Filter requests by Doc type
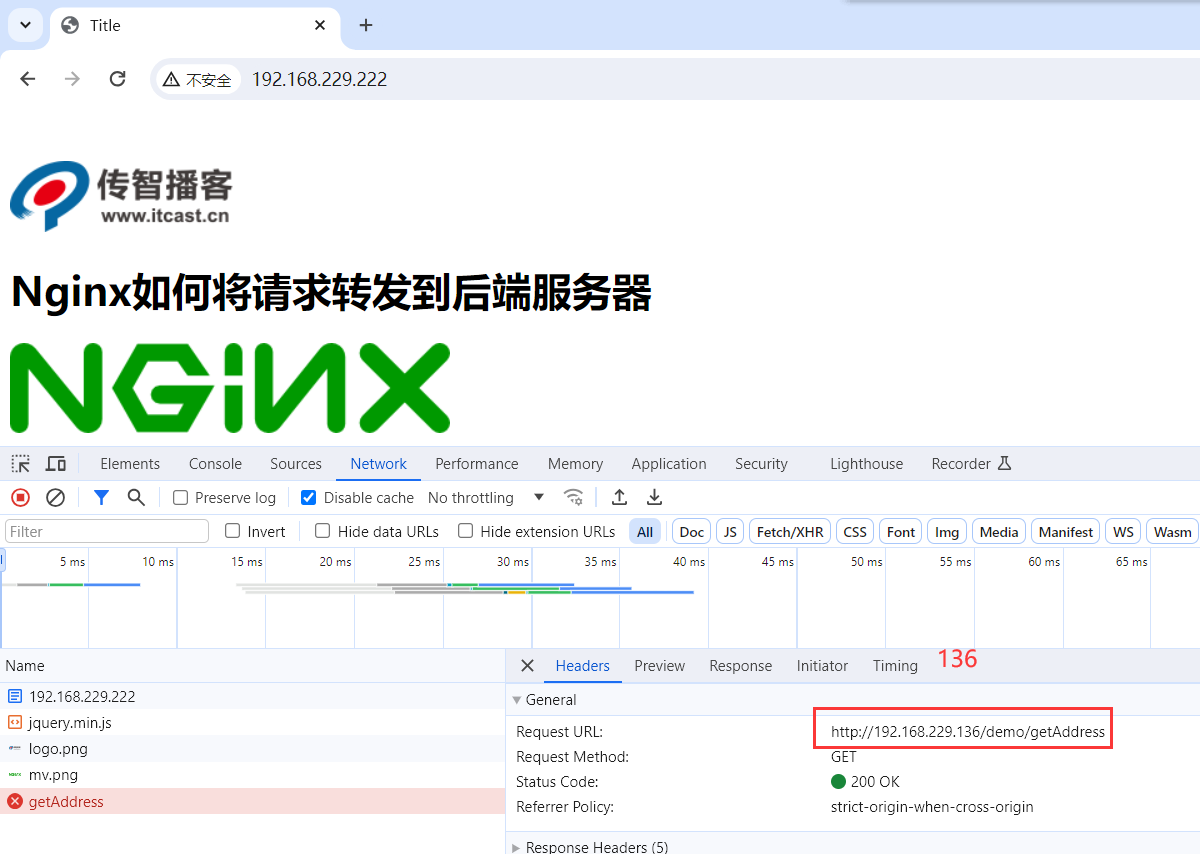 (x=692, y=531)
